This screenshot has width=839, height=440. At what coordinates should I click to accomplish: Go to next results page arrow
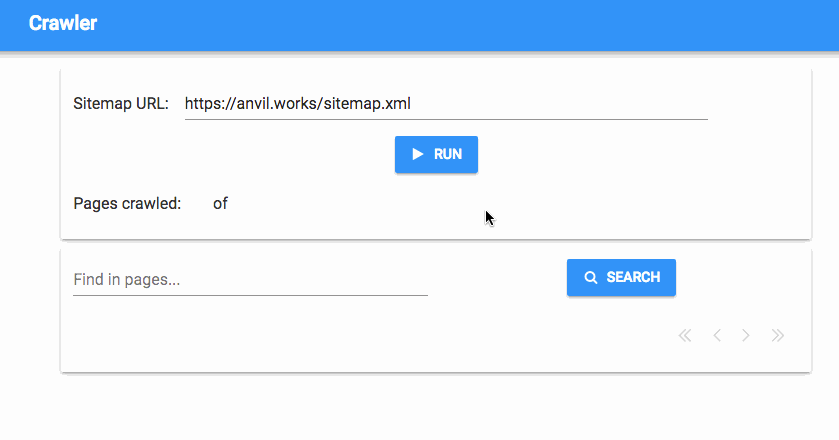tap(745, 336)
